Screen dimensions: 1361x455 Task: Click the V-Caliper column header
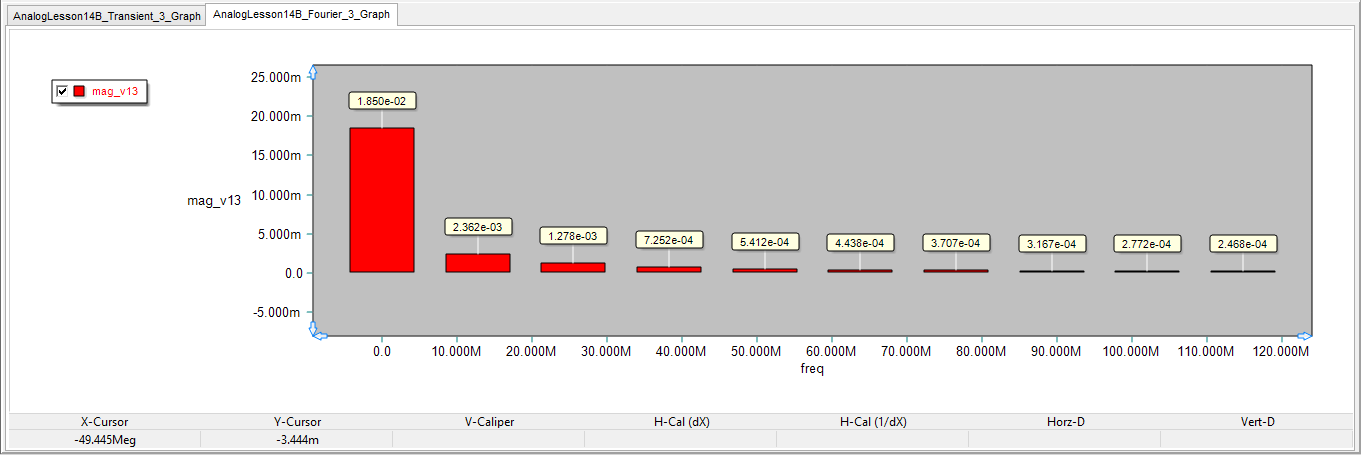click(489, 422)
